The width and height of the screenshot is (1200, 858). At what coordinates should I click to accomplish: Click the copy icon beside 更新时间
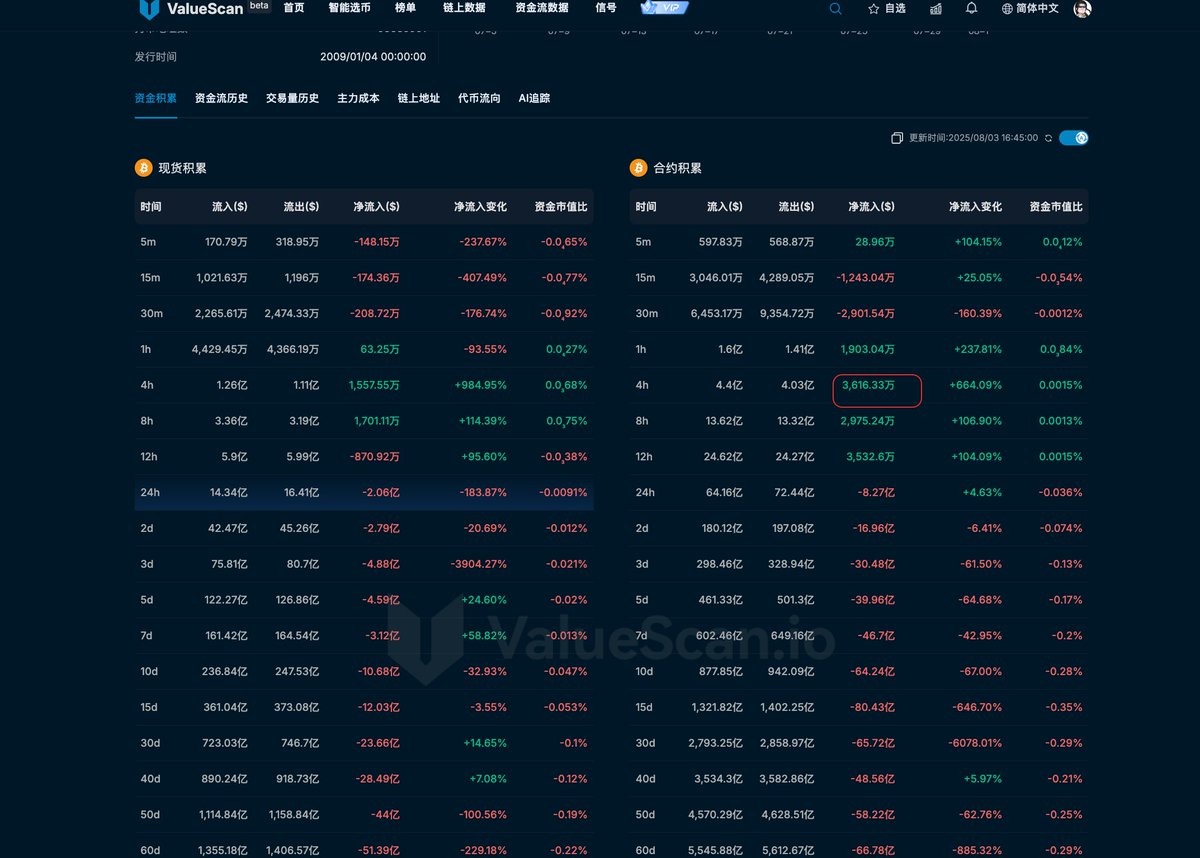point(897,138)
